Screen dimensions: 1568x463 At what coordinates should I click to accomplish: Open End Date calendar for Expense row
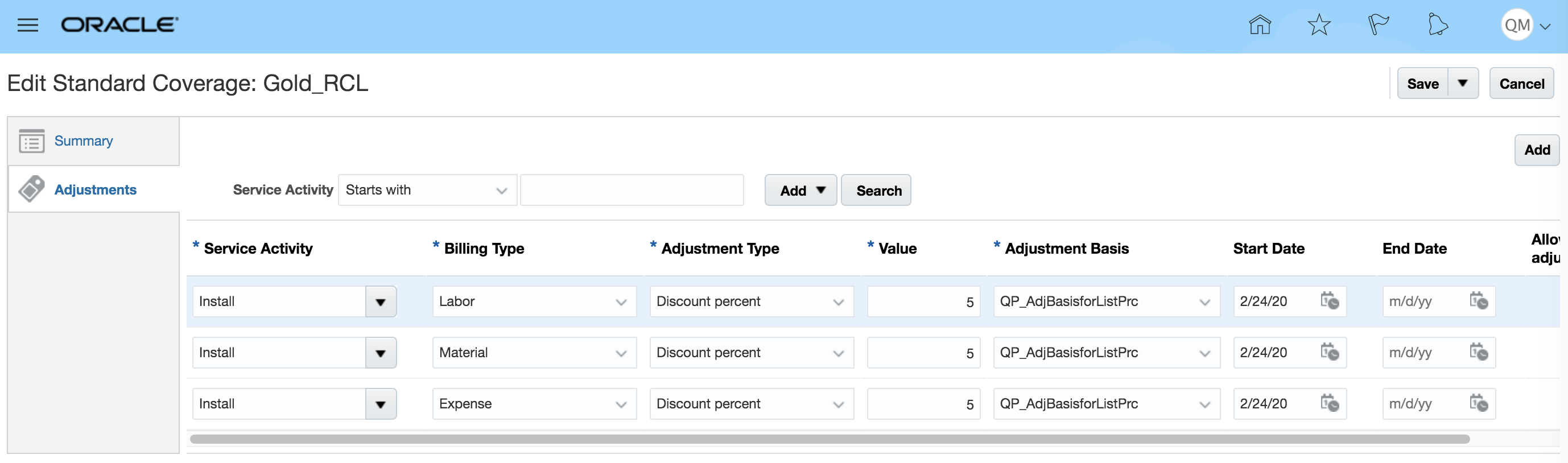pyautogui.click(x=1479, y=403)
